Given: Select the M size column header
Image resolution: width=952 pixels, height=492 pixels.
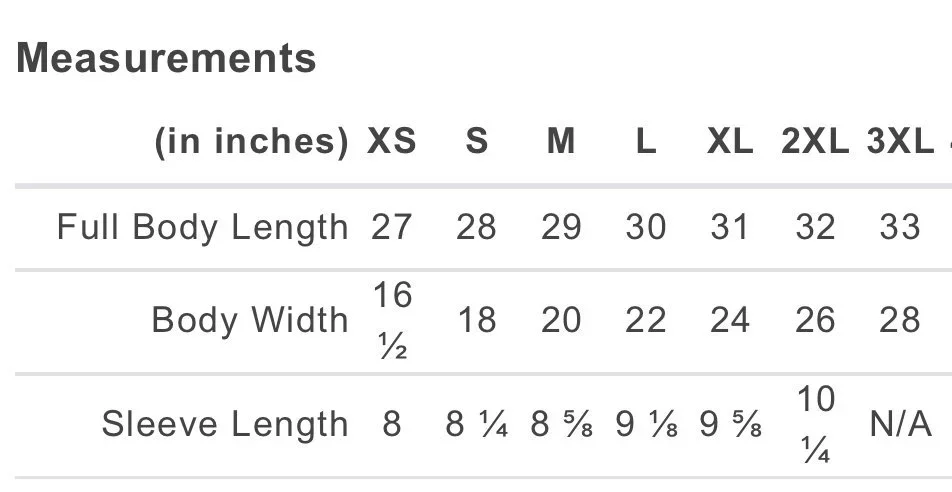Looking at the screenshot, I should 561,142.
